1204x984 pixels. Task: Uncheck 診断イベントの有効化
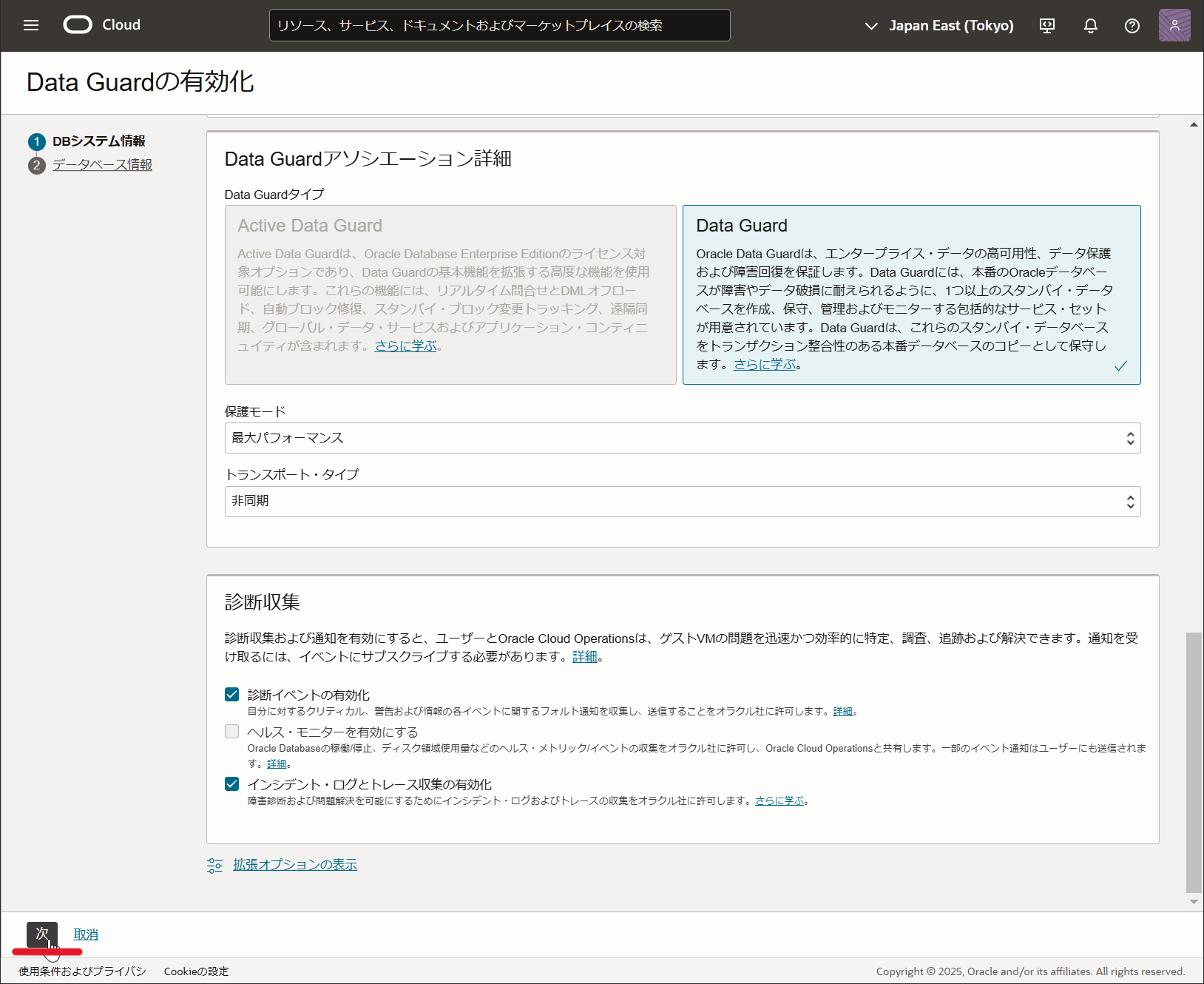[231, 694]
